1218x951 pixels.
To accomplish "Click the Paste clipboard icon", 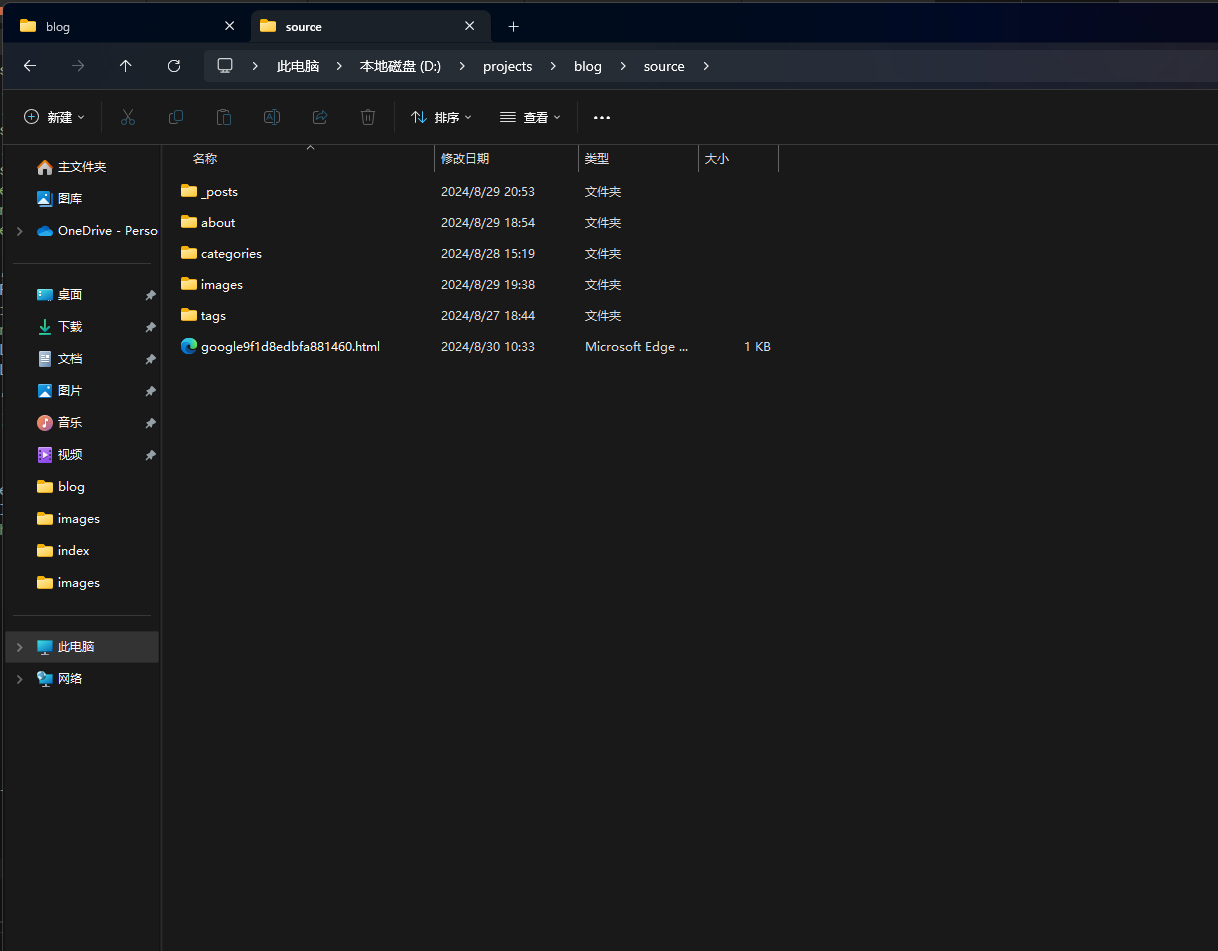I will tap(224, 117).
